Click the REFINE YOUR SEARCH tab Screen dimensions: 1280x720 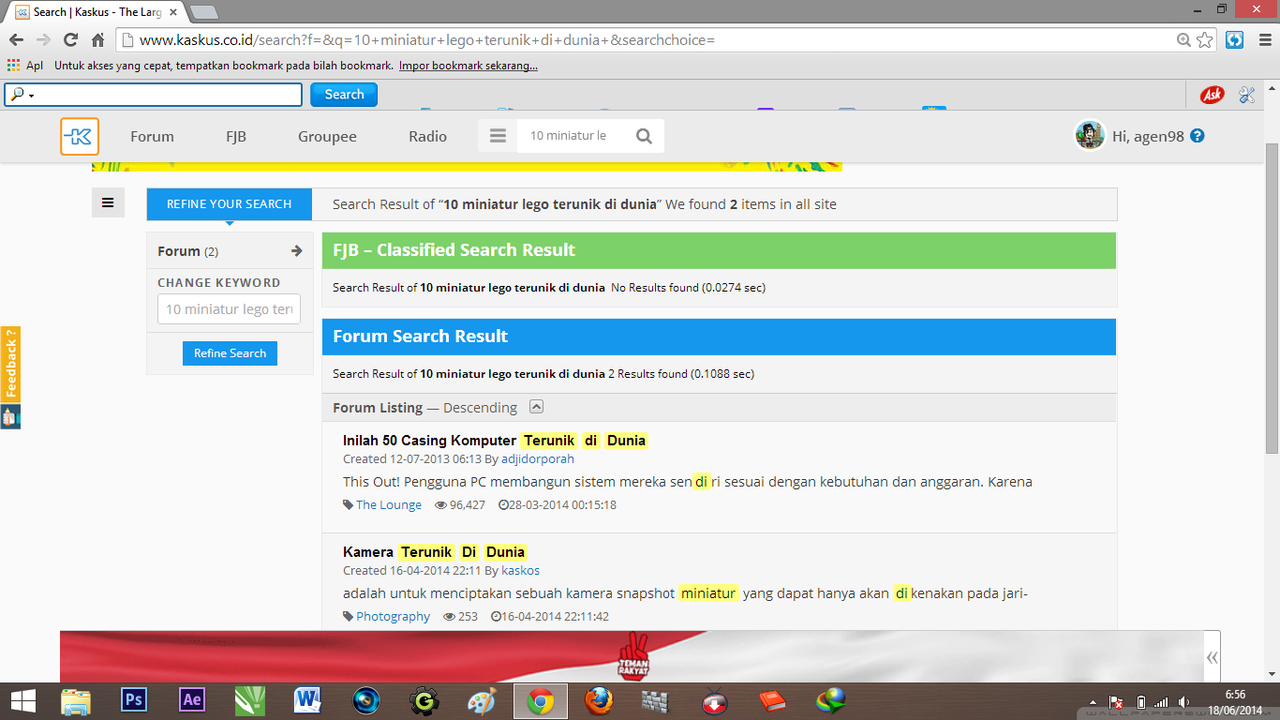click(x=229, y=204)
